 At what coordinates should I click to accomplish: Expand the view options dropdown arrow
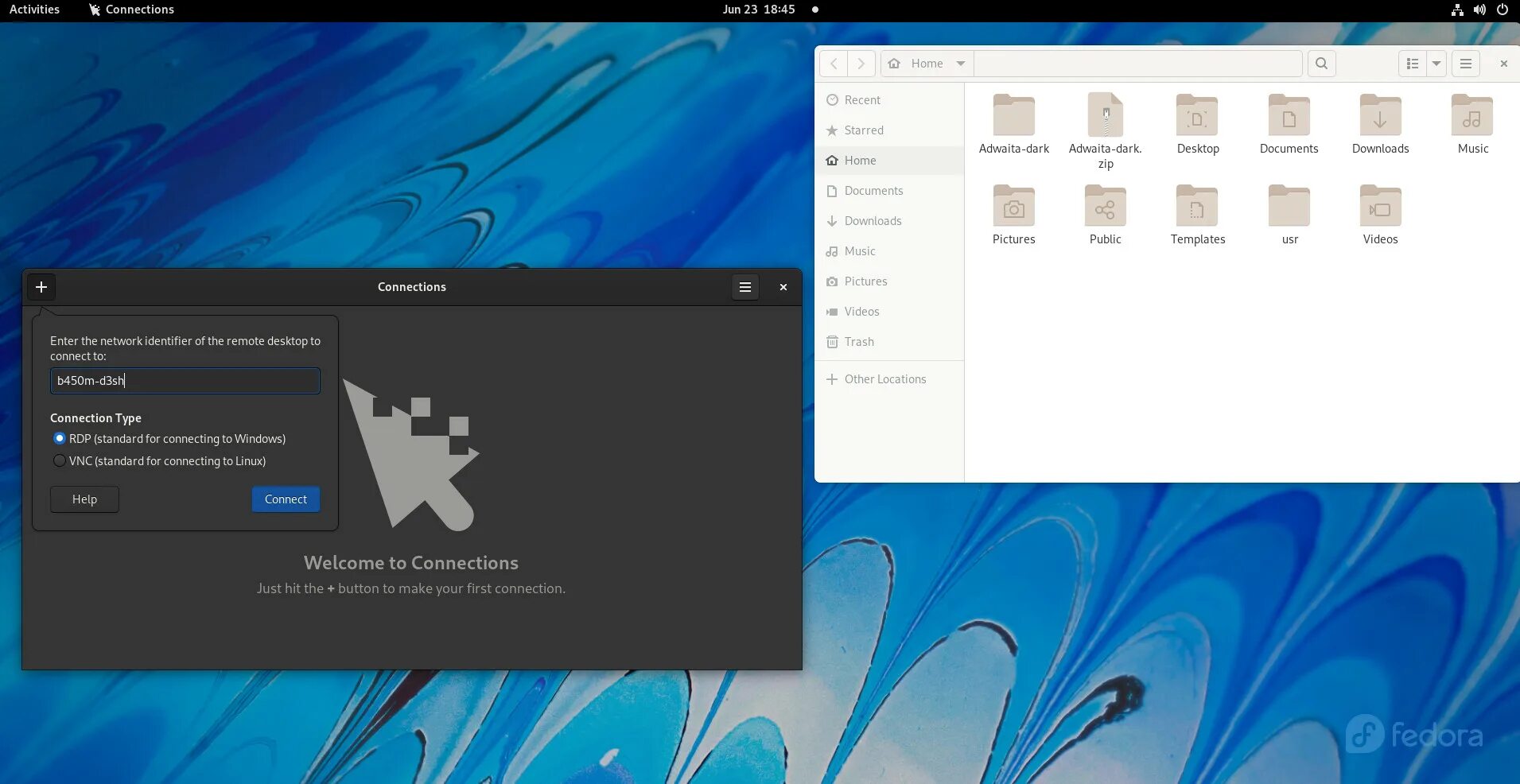tap(1436, 64)
